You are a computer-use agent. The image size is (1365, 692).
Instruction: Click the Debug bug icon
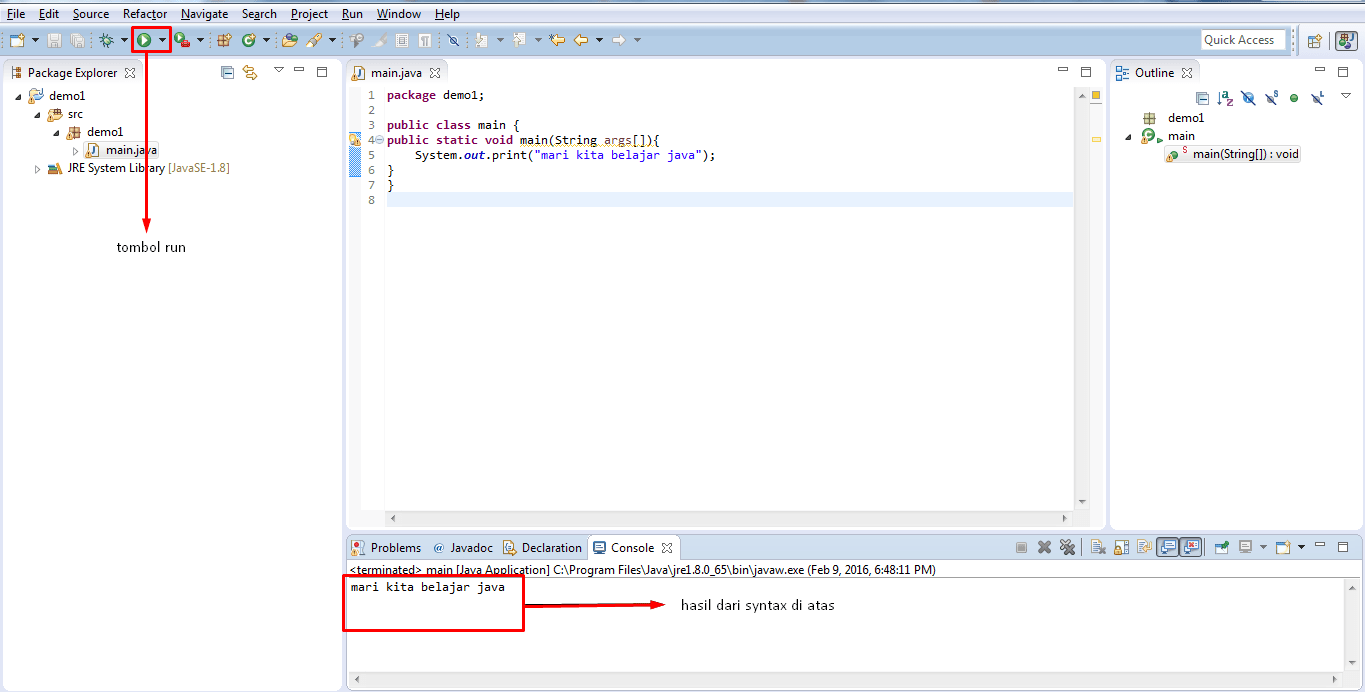coord(106,40)
